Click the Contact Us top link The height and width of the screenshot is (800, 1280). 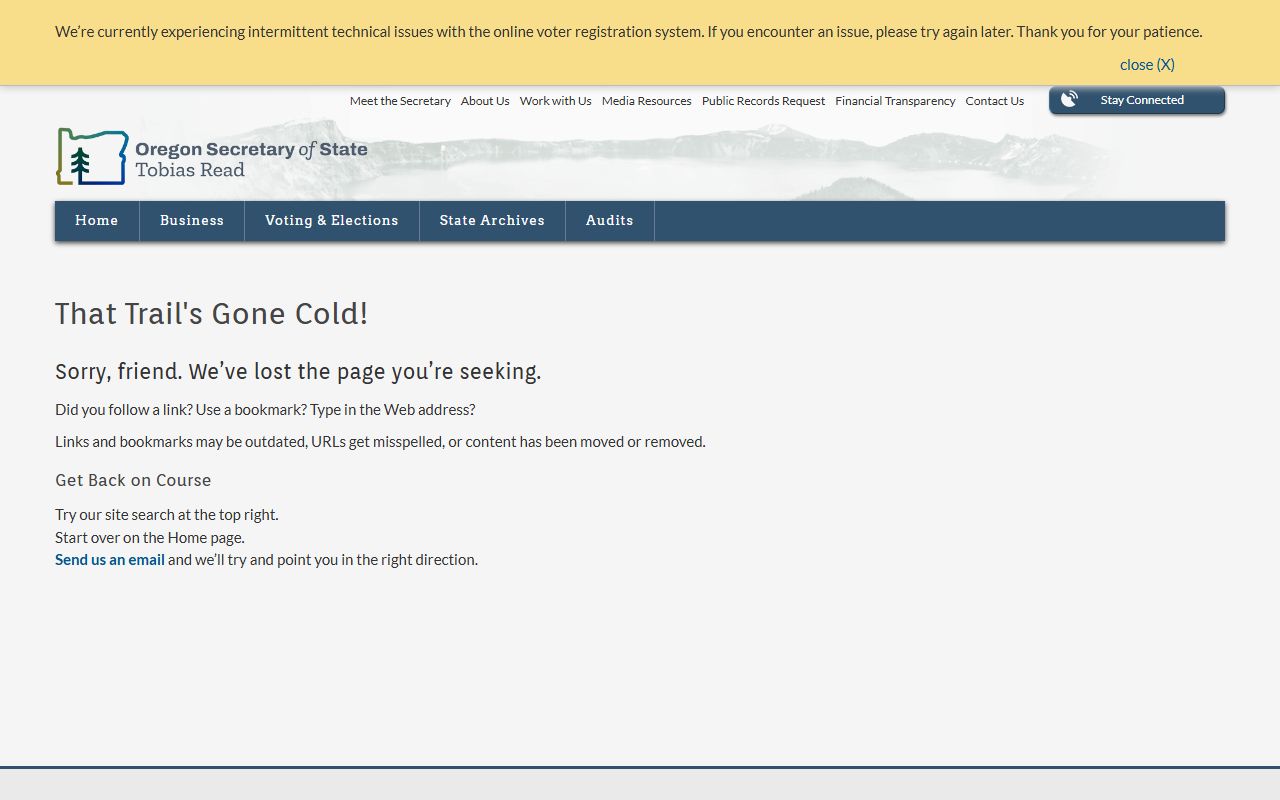point(994,101)
